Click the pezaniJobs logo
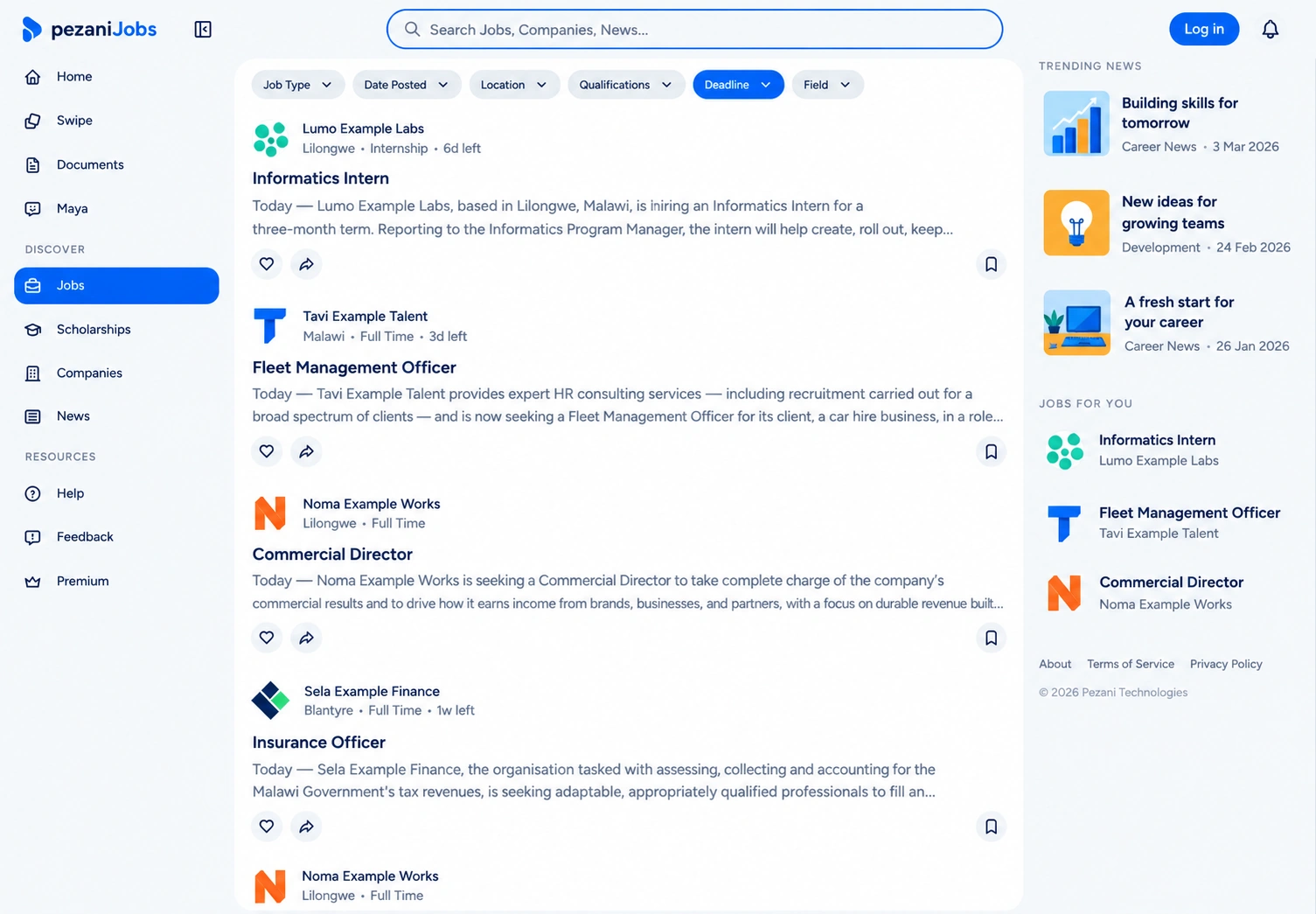The height and width of the screenshot is (914, 1316). pyautogui.click(x=90, y=29)
